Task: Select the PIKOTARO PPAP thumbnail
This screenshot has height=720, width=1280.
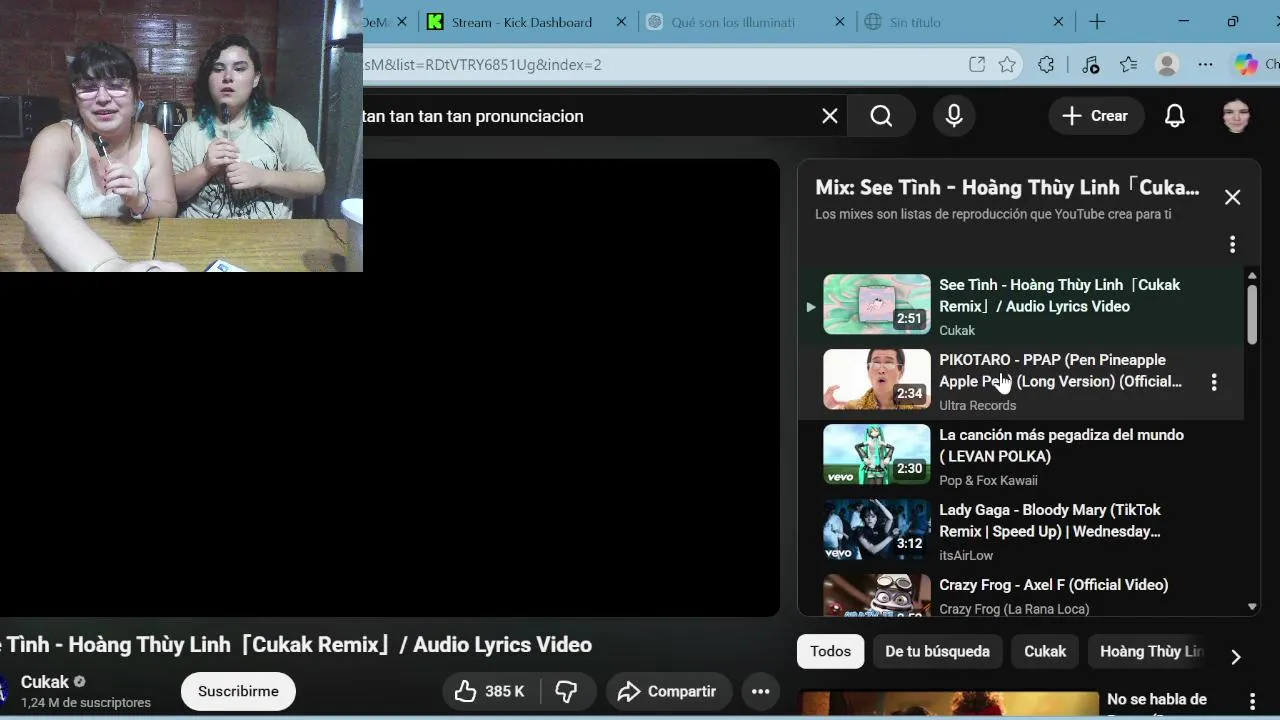Action: click(877, 379)
